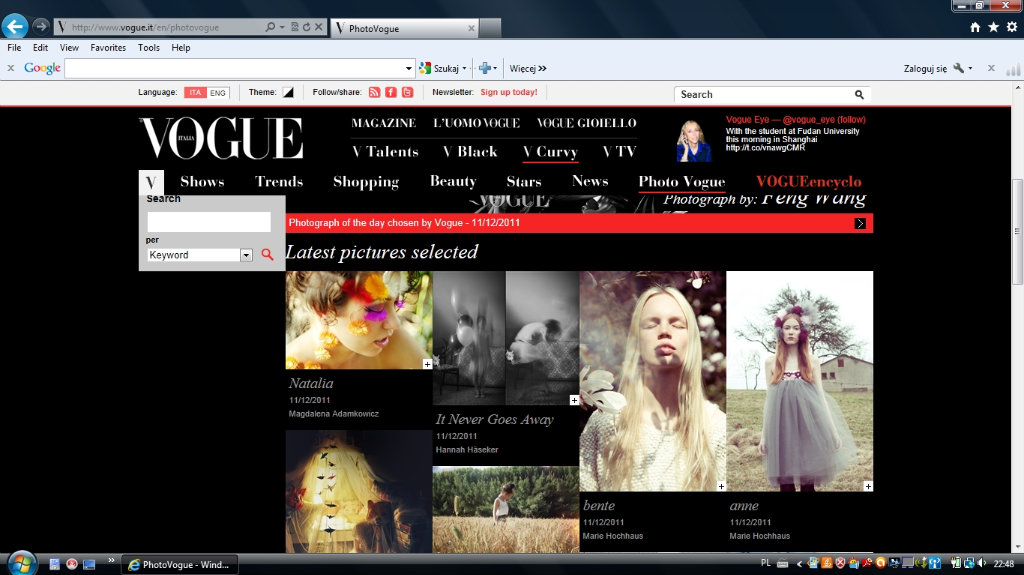Open Favorites via the star icon
This screenshot has height=575, width=1024.
tap(993, 27)
